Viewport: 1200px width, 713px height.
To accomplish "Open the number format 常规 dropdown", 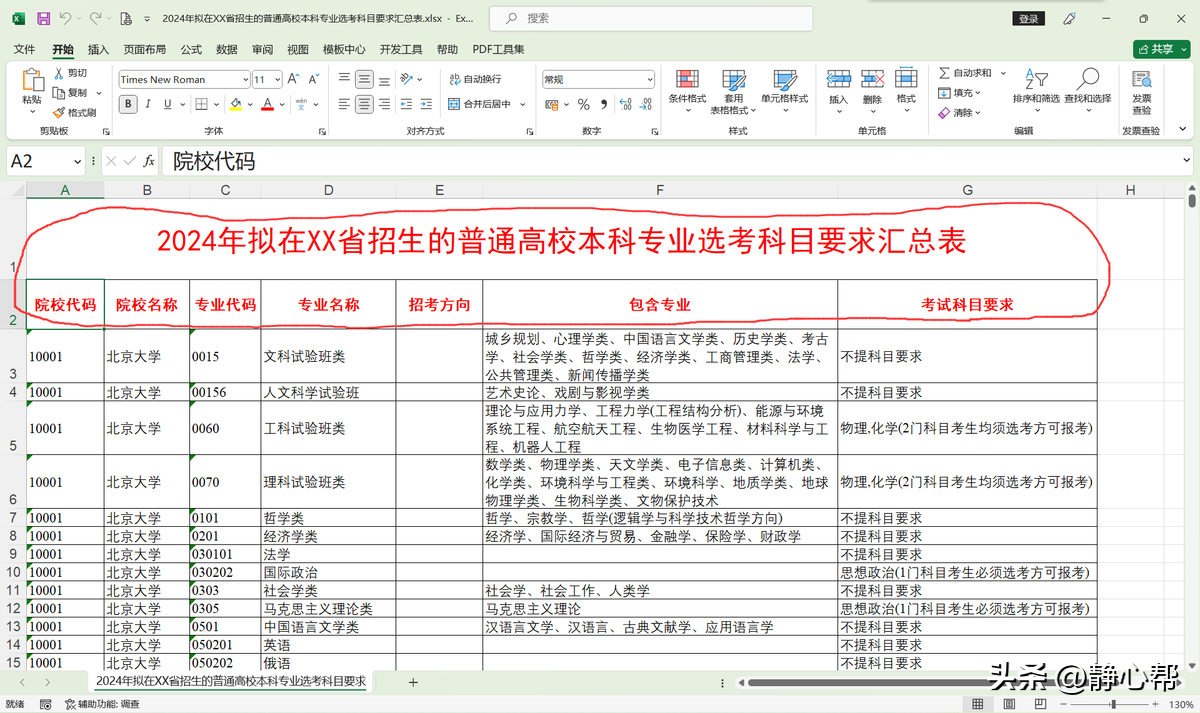I will [x=649, y=79].
